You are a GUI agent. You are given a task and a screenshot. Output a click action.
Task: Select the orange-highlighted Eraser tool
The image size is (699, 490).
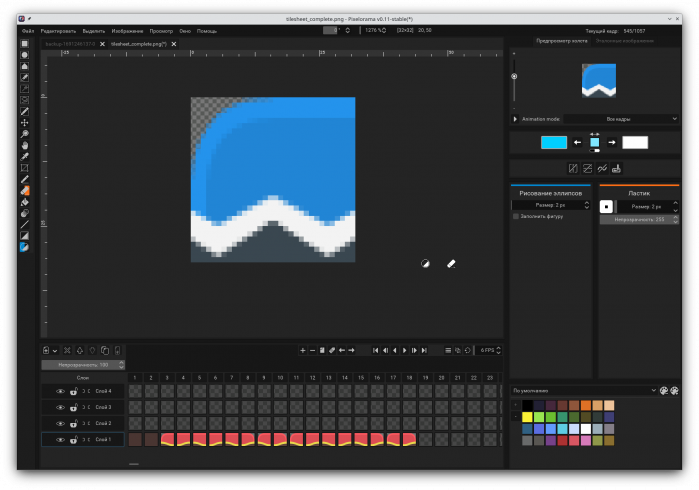[x=25, y=191]
